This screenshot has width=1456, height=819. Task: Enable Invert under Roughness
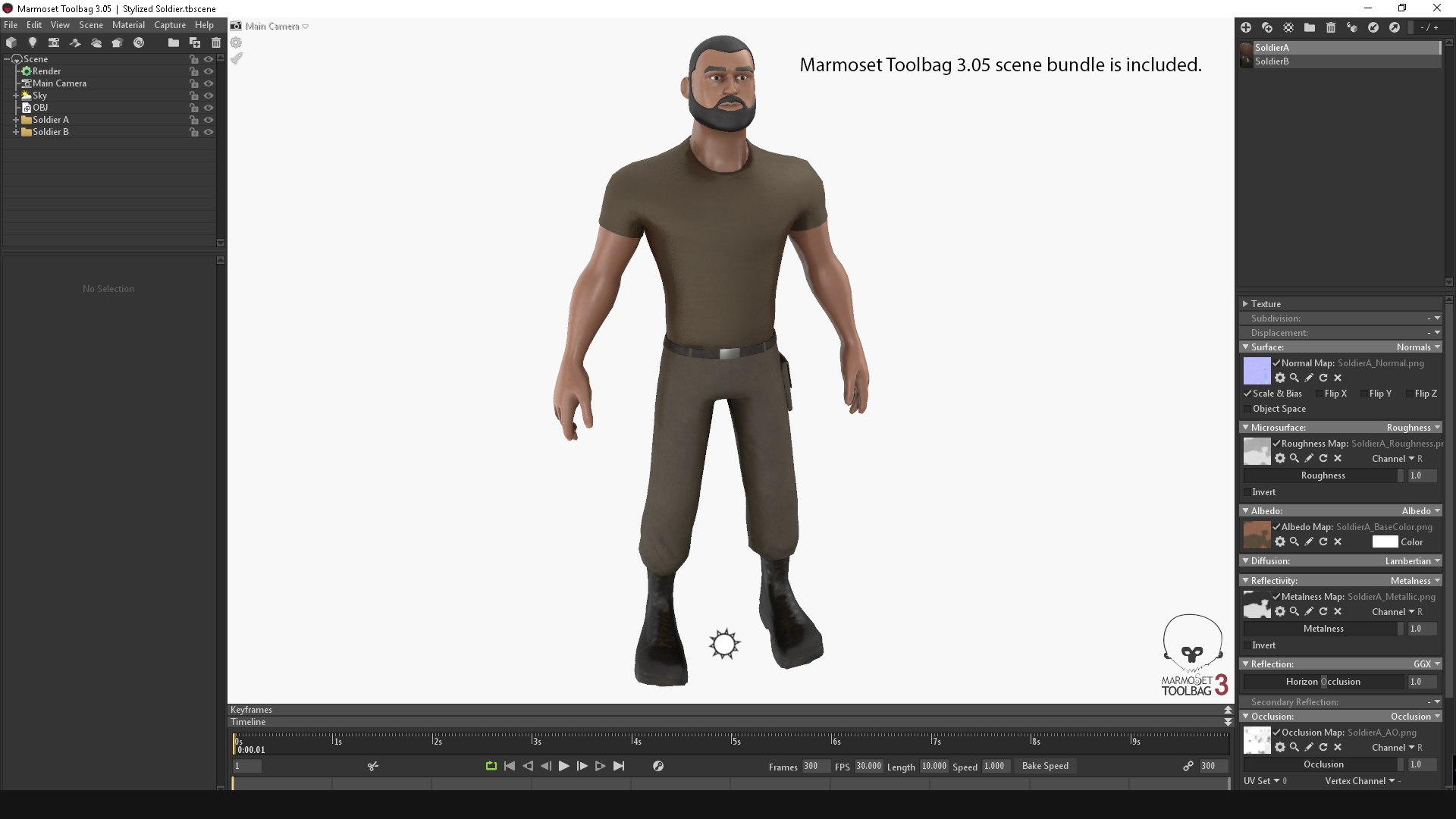(1247, 492)
